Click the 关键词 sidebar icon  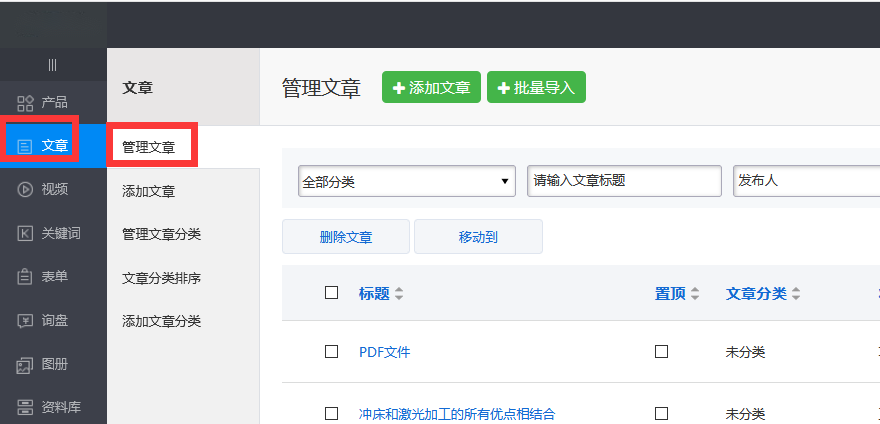coord(26,234)
